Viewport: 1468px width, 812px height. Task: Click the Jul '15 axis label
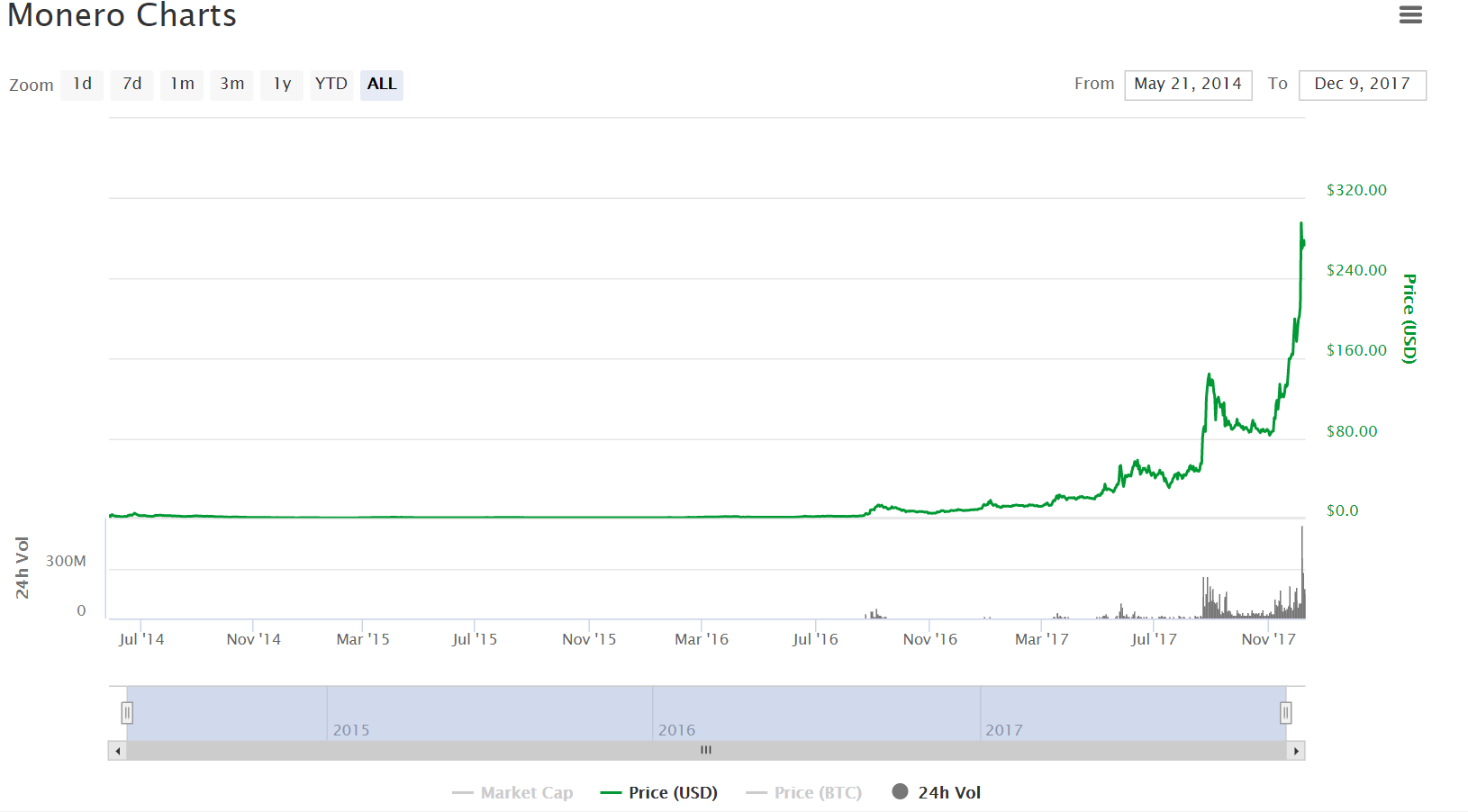pyautogui.click(x=475, y=639)
